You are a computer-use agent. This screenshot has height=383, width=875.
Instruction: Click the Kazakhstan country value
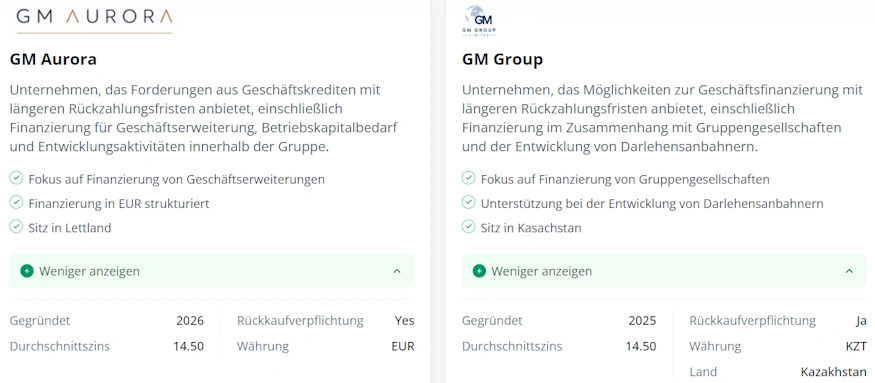[x=834, y=372]
